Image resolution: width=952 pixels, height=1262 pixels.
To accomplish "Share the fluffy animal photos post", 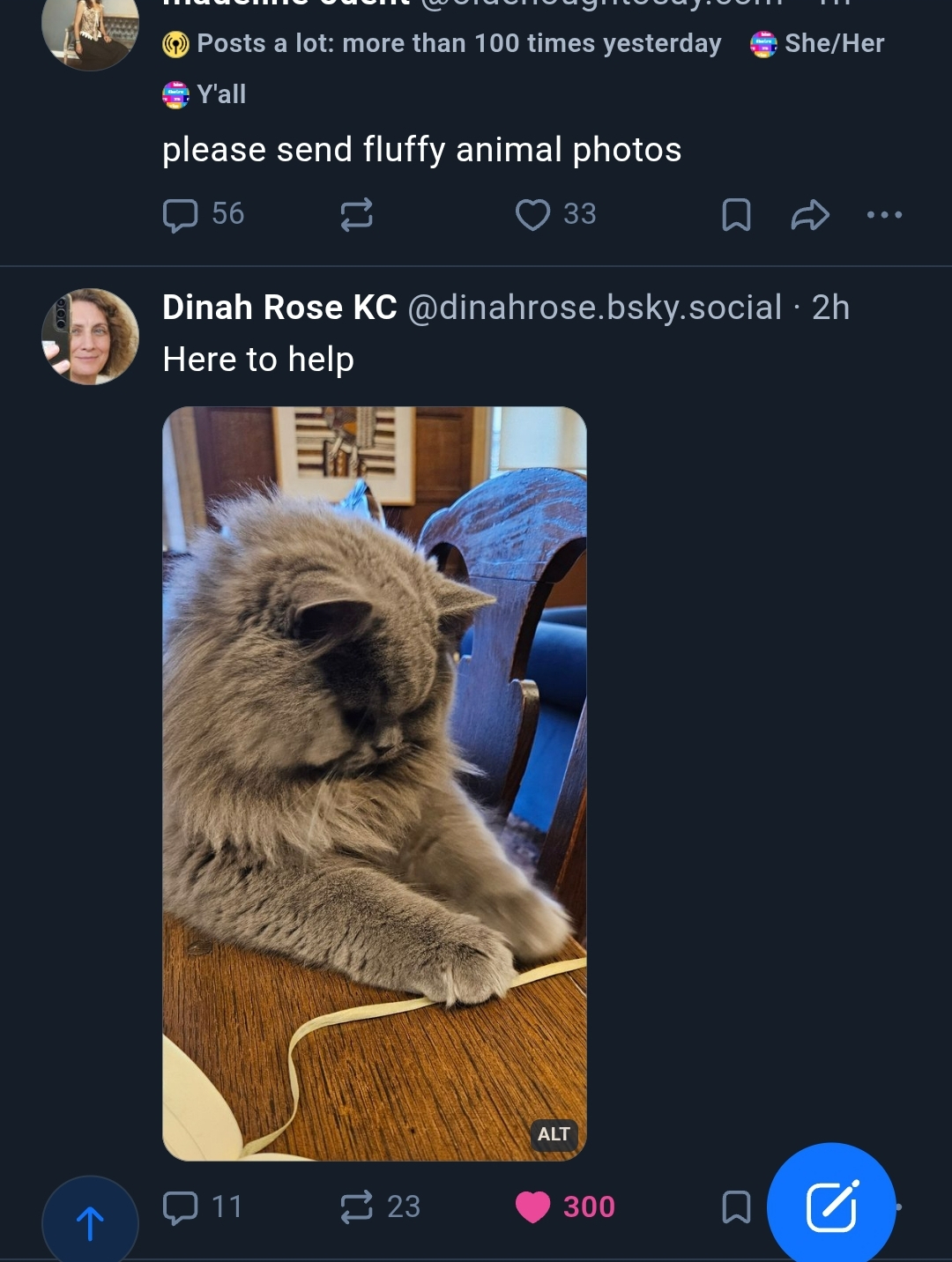I will [810, 214].
